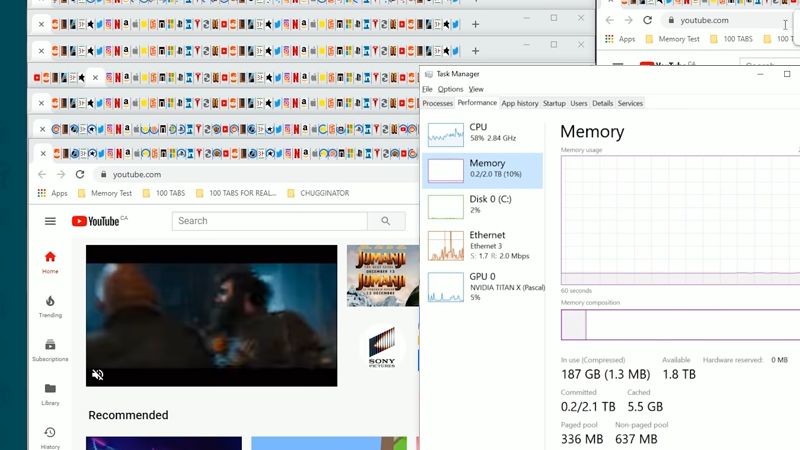Select the Ethernet performance entry
This screenshot has height=450, width=800.
(x=483, y=245)
